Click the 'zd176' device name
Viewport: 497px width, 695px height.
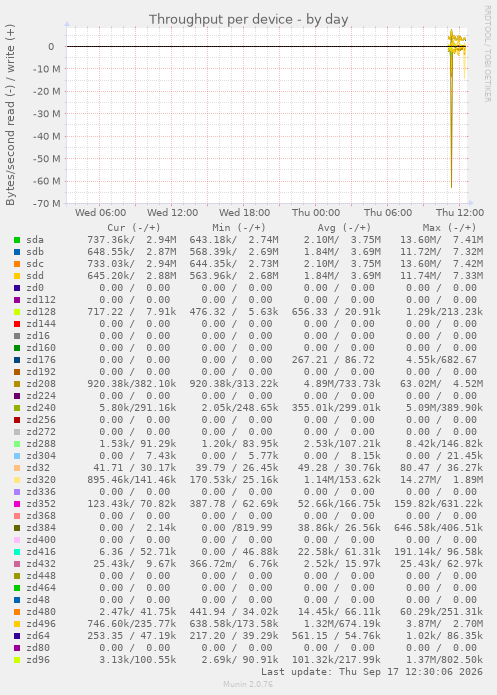[41, 360]
